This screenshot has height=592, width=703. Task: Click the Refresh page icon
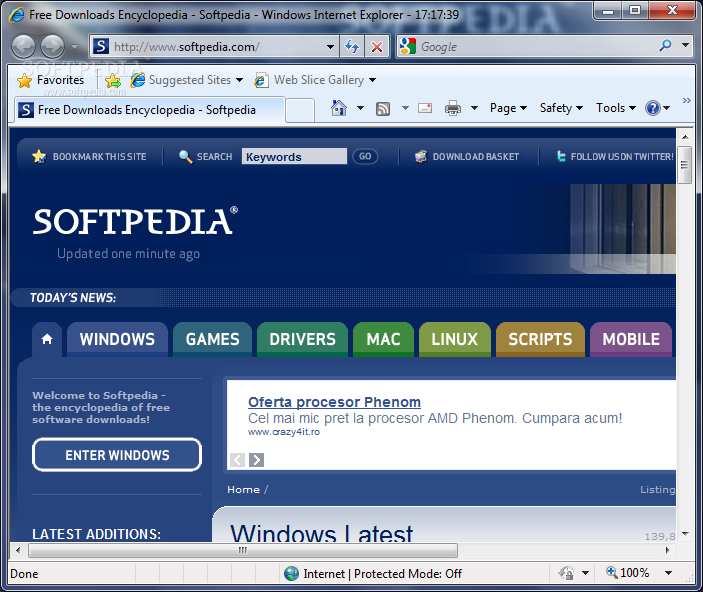352,46
